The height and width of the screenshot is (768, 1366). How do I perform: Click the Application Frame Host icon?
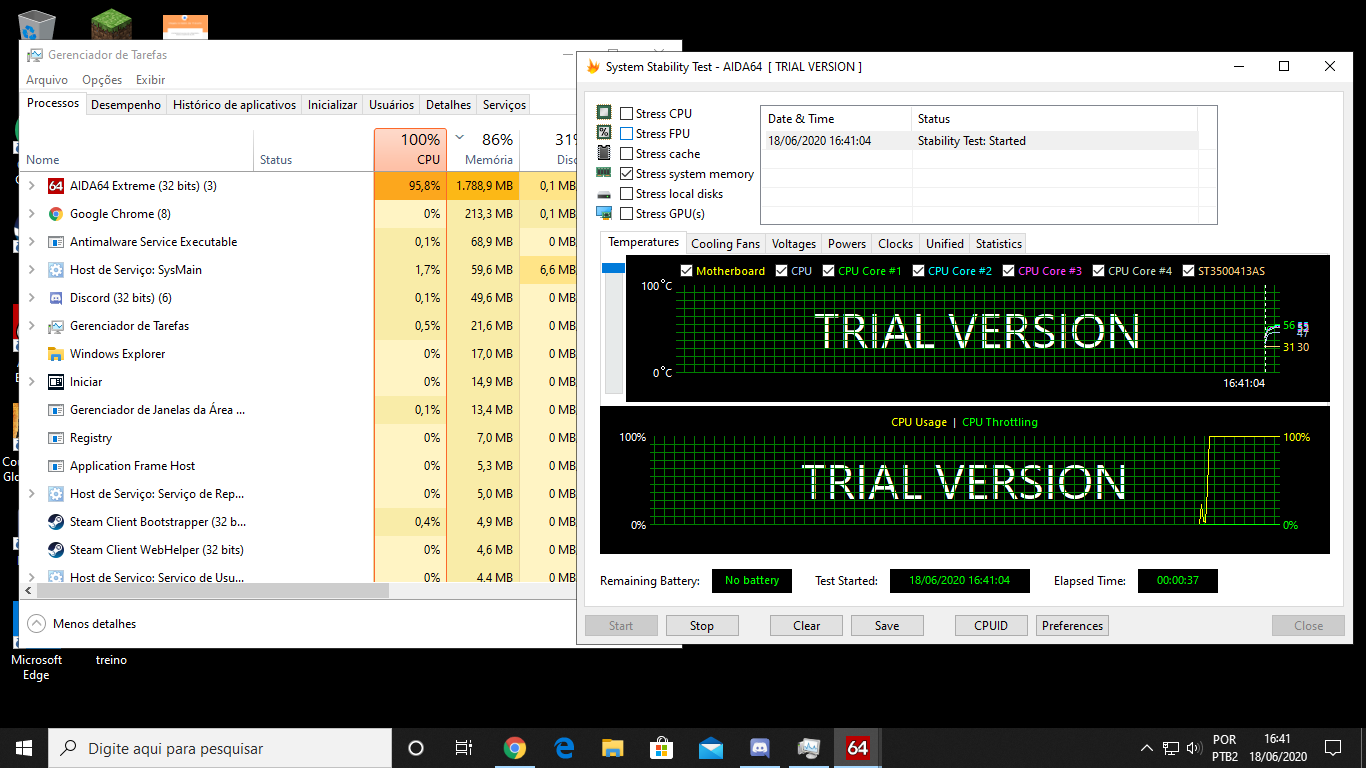56,466
